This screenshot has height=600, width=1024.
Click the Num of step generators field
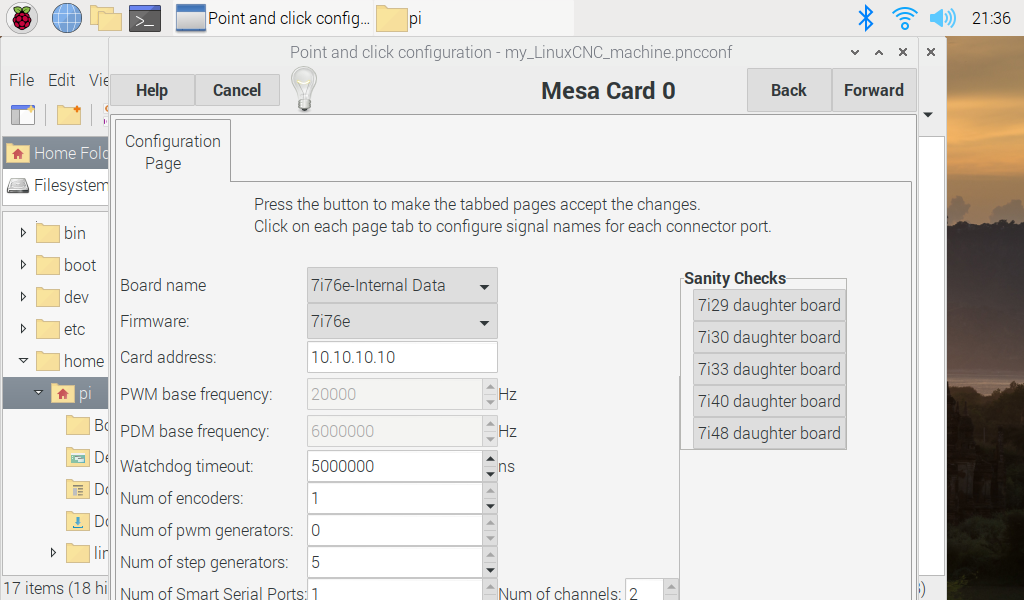pyautogui.click(x=395, y=562)
